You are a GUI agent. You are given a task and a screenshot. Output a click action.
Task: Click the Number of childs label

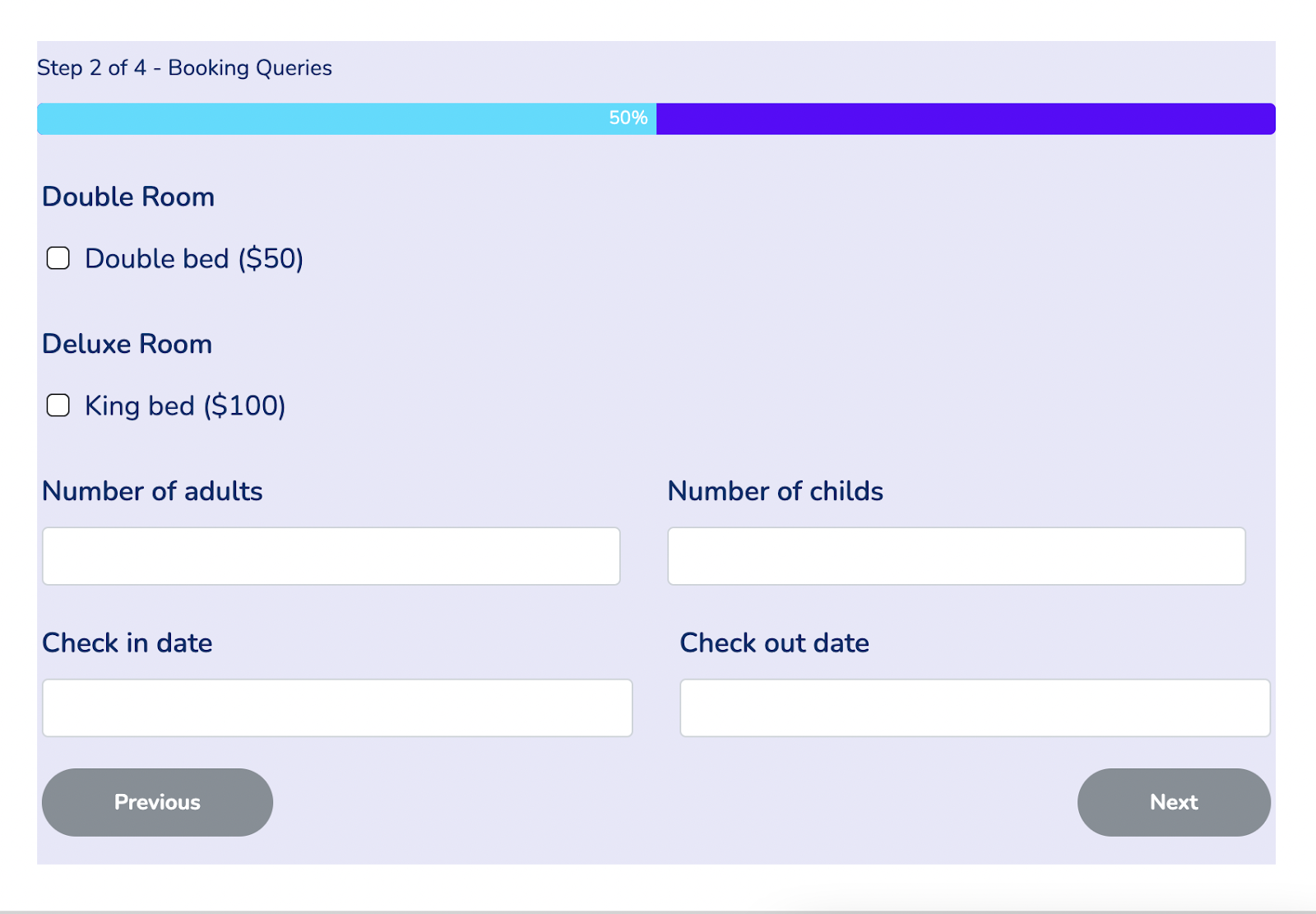(775, 491)
